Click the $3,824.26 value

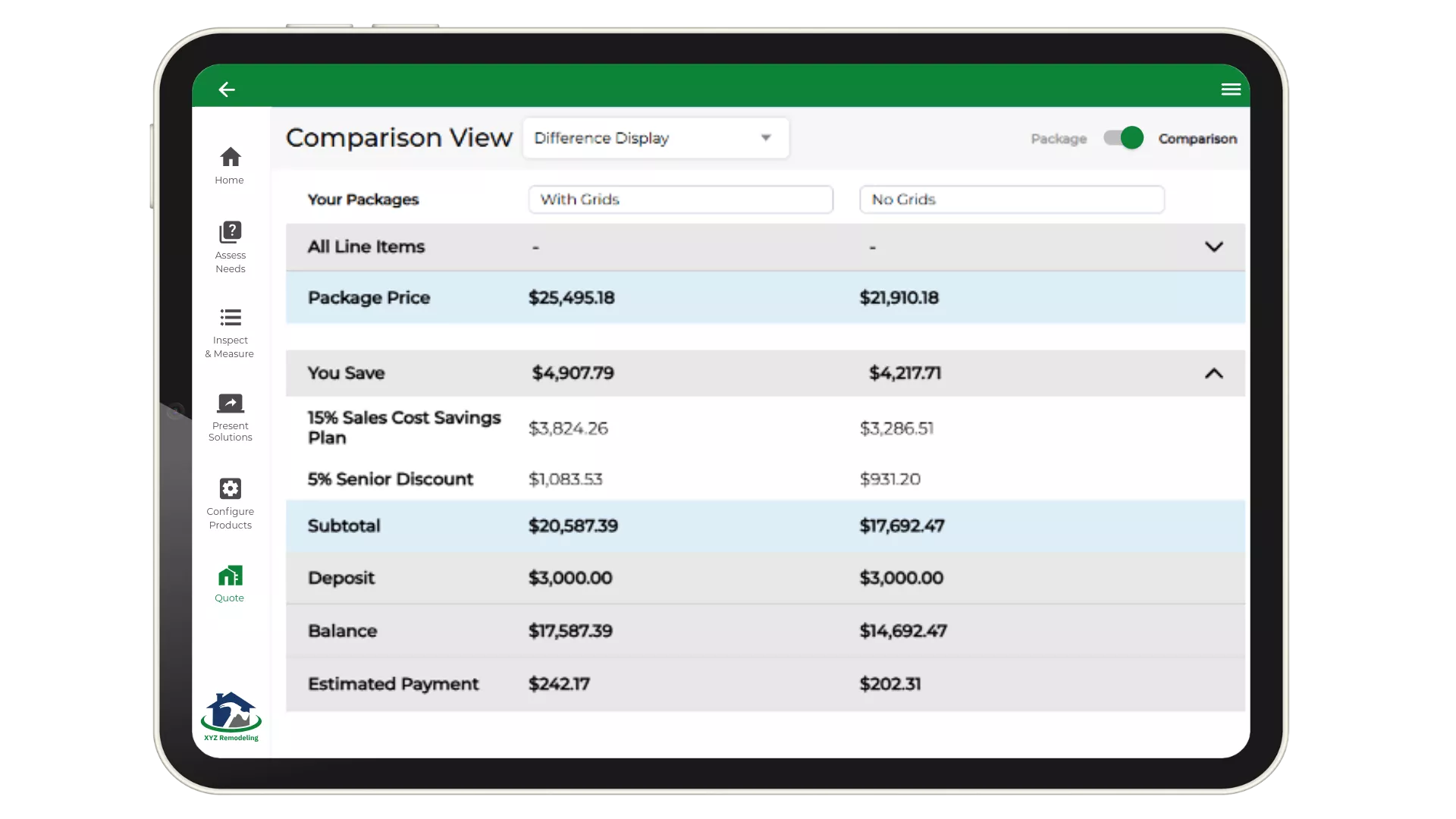568,428
